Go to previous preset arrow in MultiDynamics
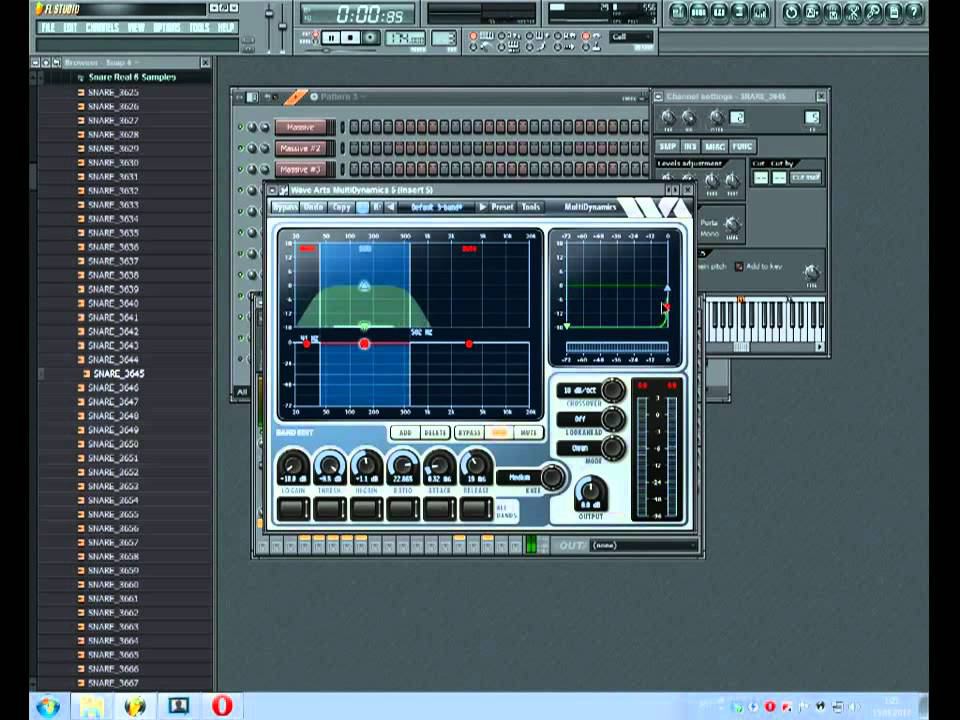The height and width of the screenshot is (720, 960). click(x=391, y=207)
